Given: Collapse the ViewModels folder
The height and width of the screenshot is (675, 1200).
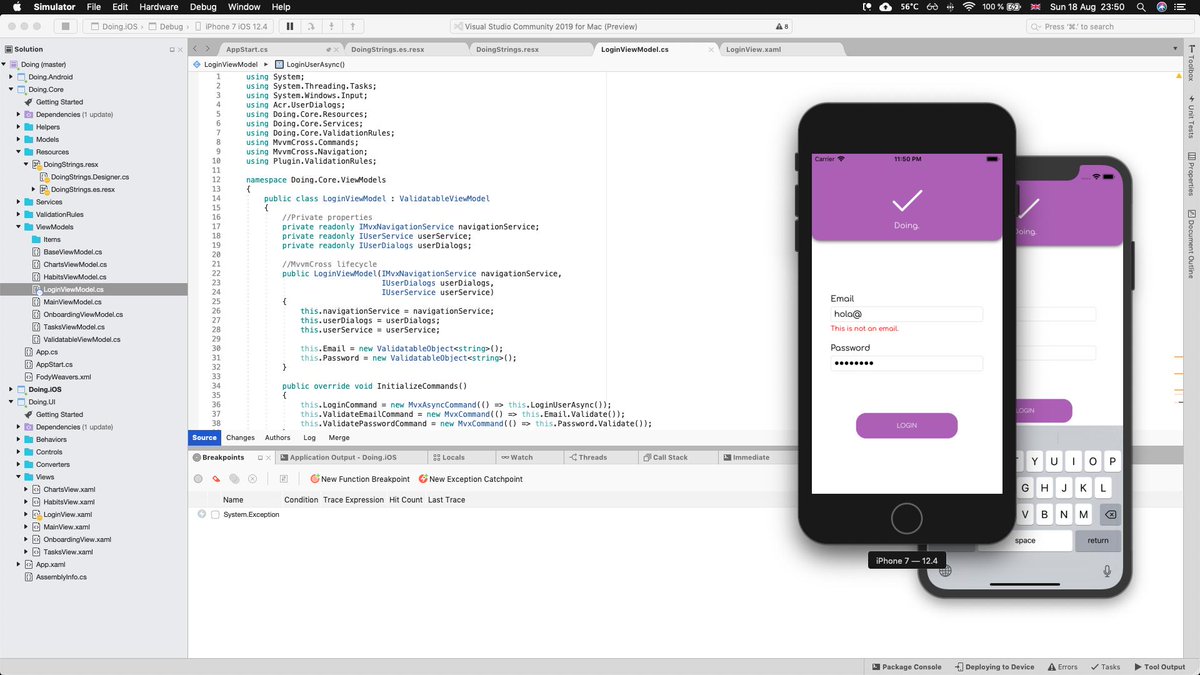Looking at the screenshot, I should point(18,227).
